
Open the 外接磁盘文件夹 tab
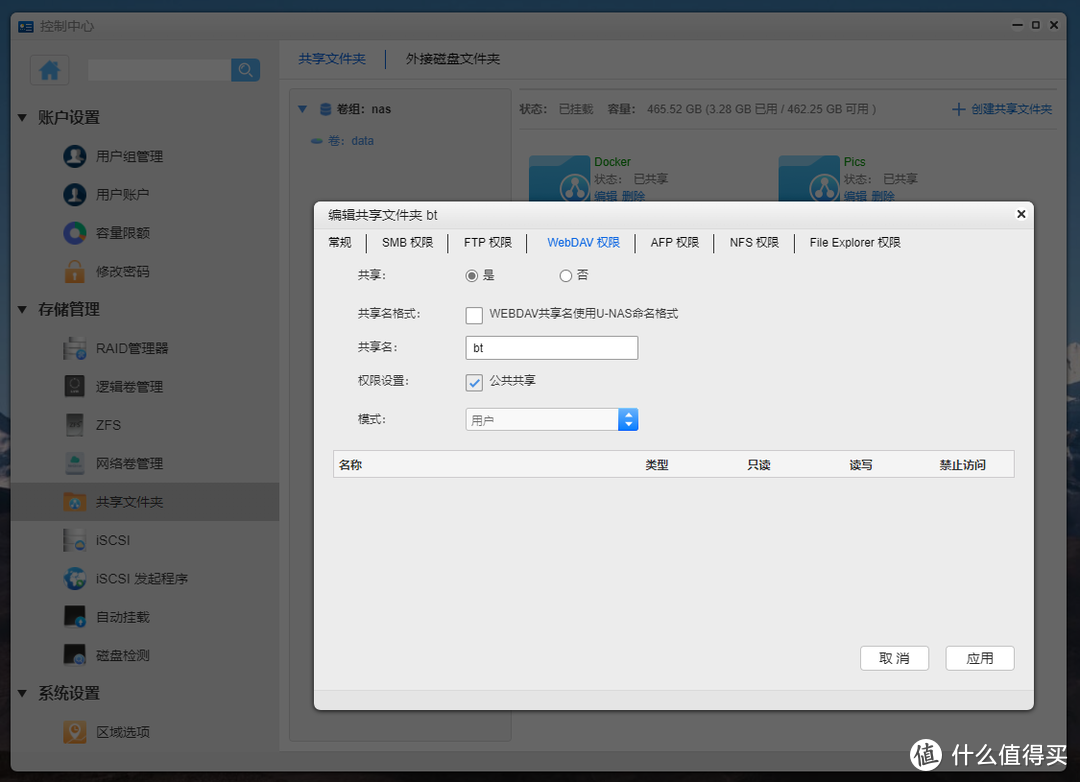point(452,58)
